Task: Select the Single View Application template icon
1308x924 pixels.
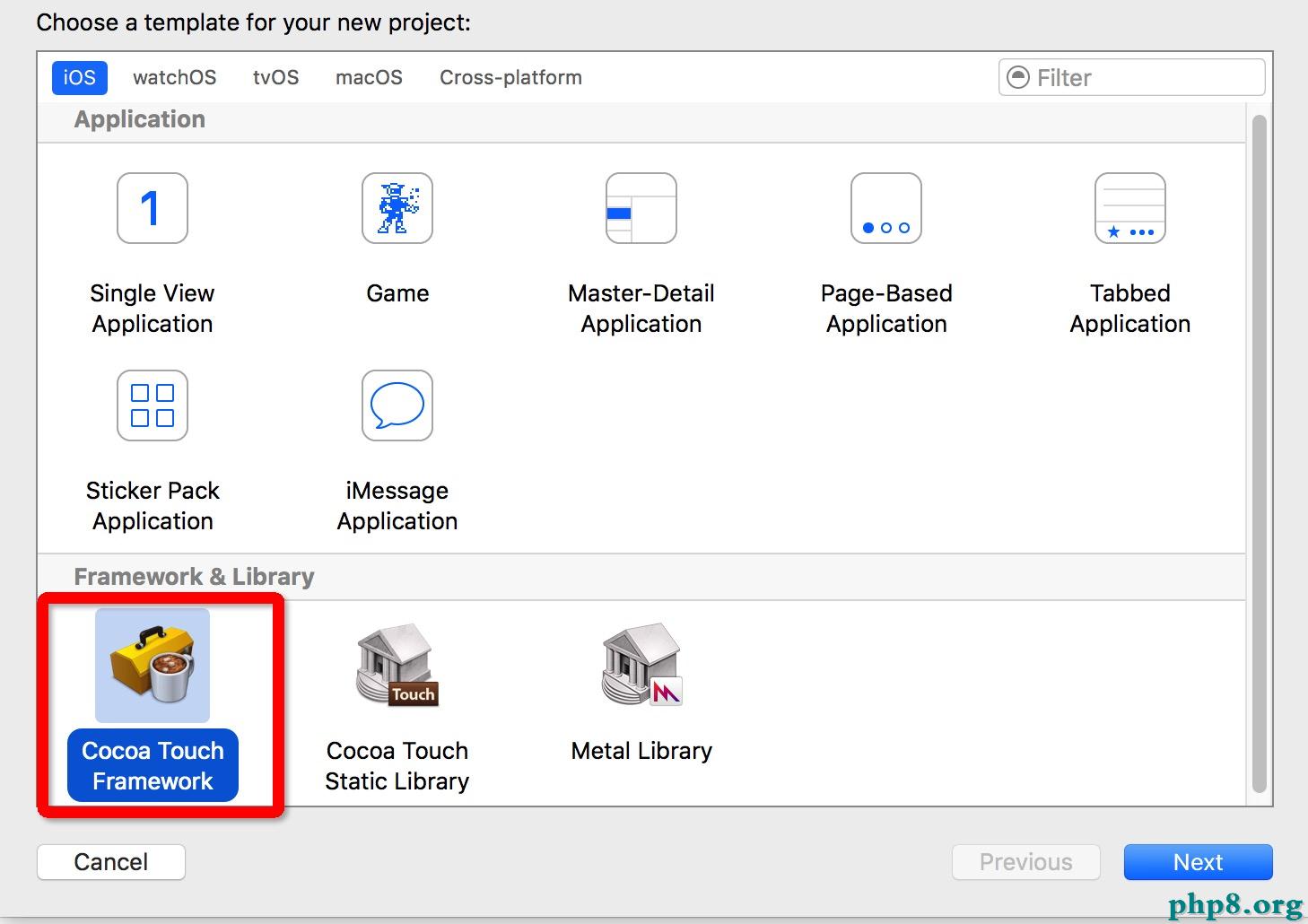Action: coord(153,208)
